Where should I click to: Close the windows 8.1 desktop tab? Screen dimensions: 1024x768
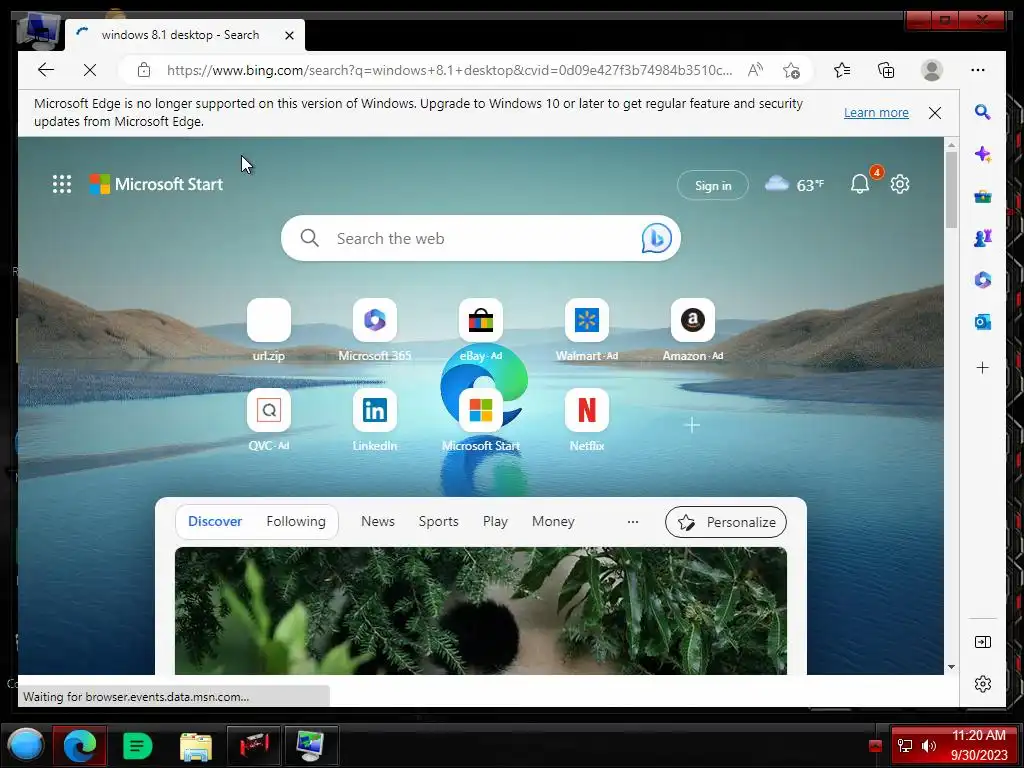(289, 35)
